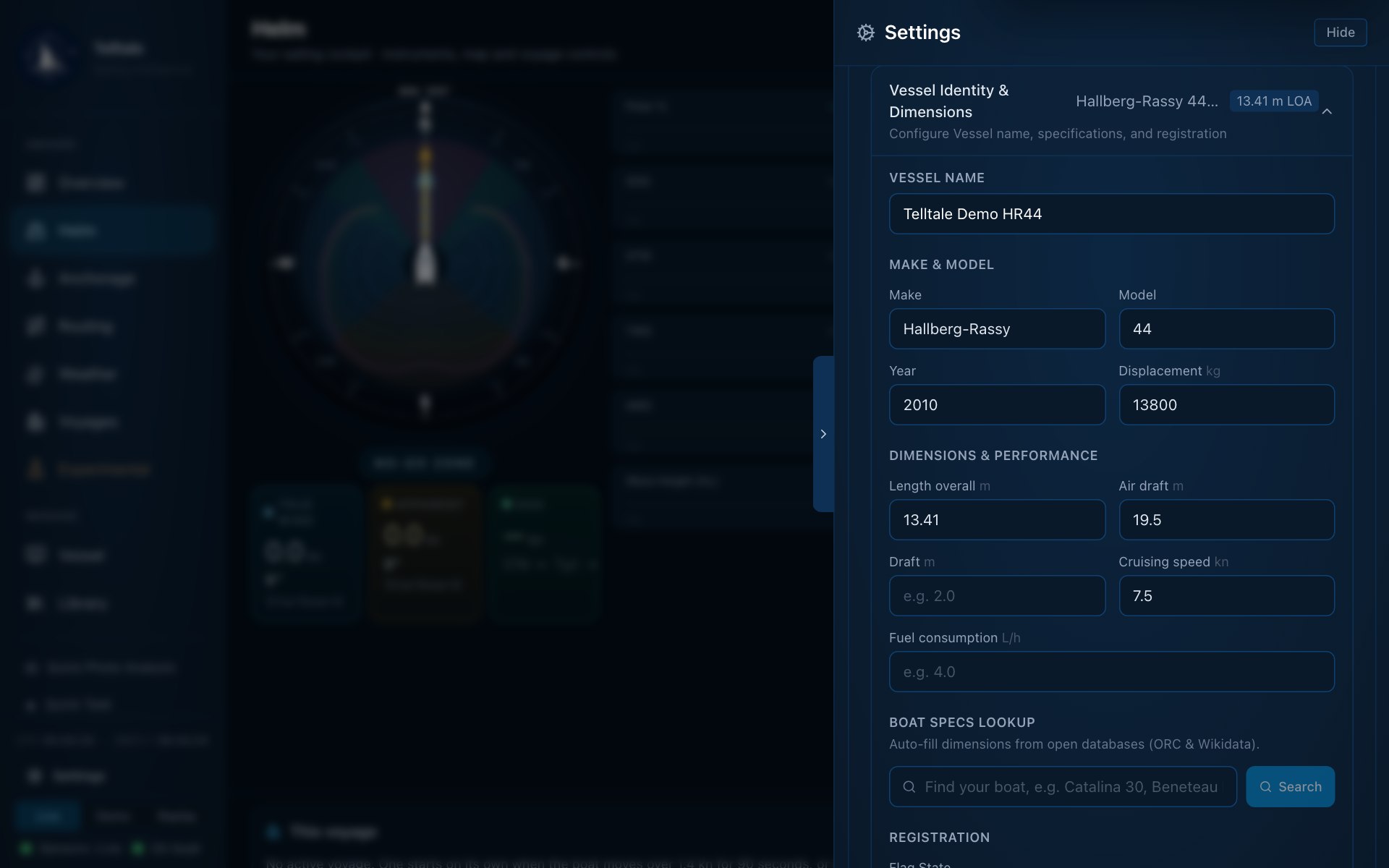
Task: Click the BOAT SPECS LOOKUP heading
Action: tap(961, 722)
